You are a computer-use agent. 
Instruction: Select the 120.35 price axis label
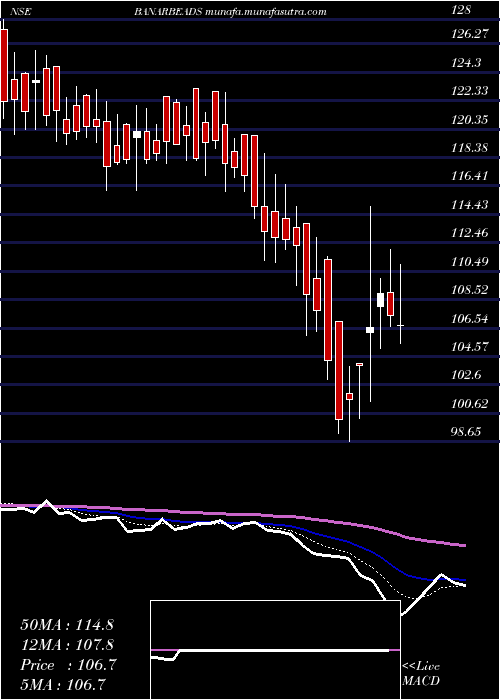pyautogui.click(x=468, y=120)
